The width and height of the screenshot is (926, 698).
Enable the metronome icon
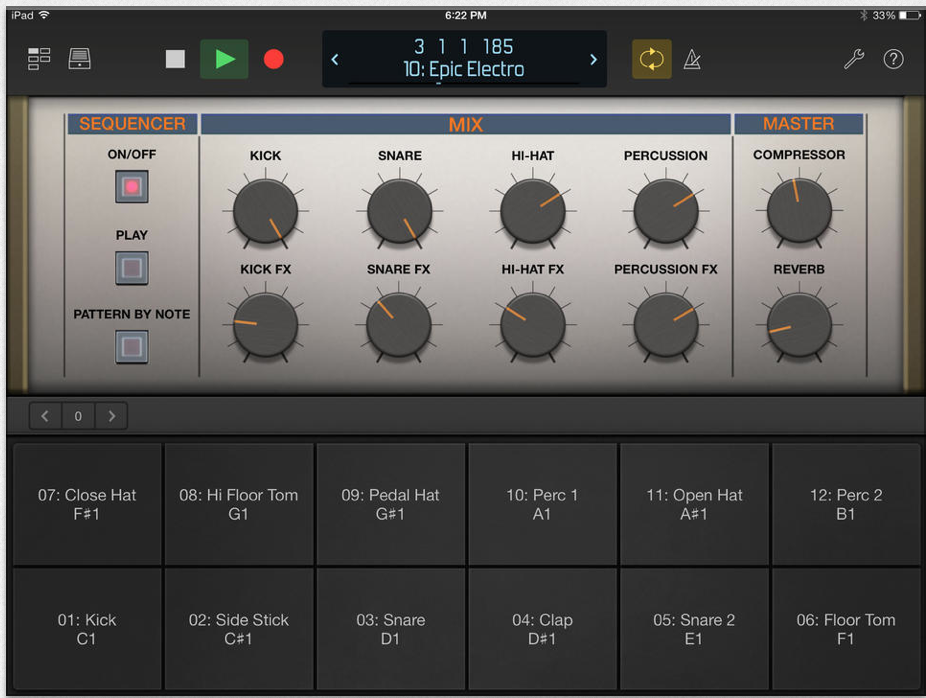692,59
